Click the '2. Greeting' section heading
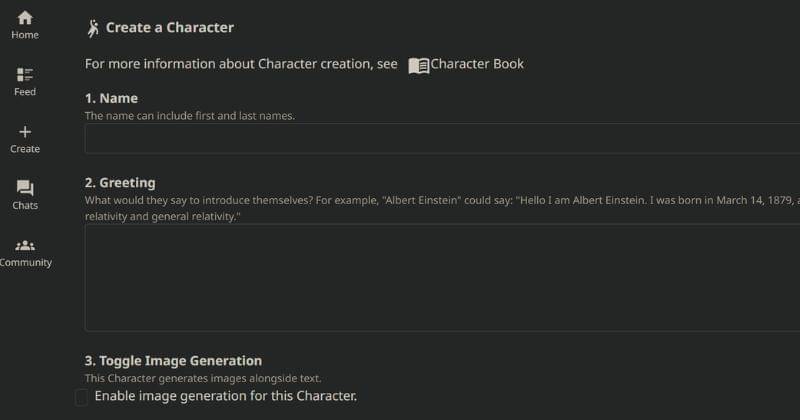Viewport: 800px width, 420px height. pos(120,183)
